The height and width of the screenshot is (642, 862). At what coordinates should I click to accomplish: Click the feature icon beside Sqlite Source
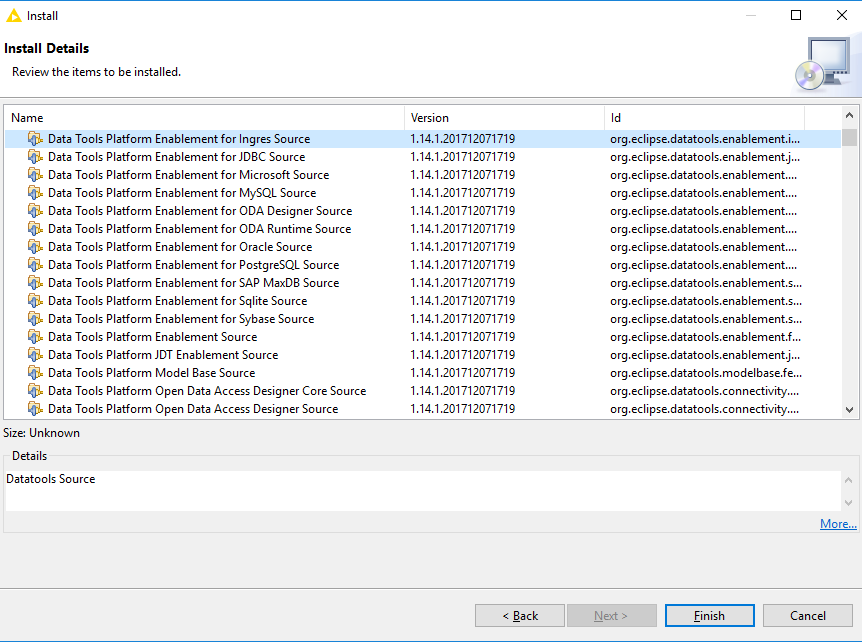click(35, 301)
